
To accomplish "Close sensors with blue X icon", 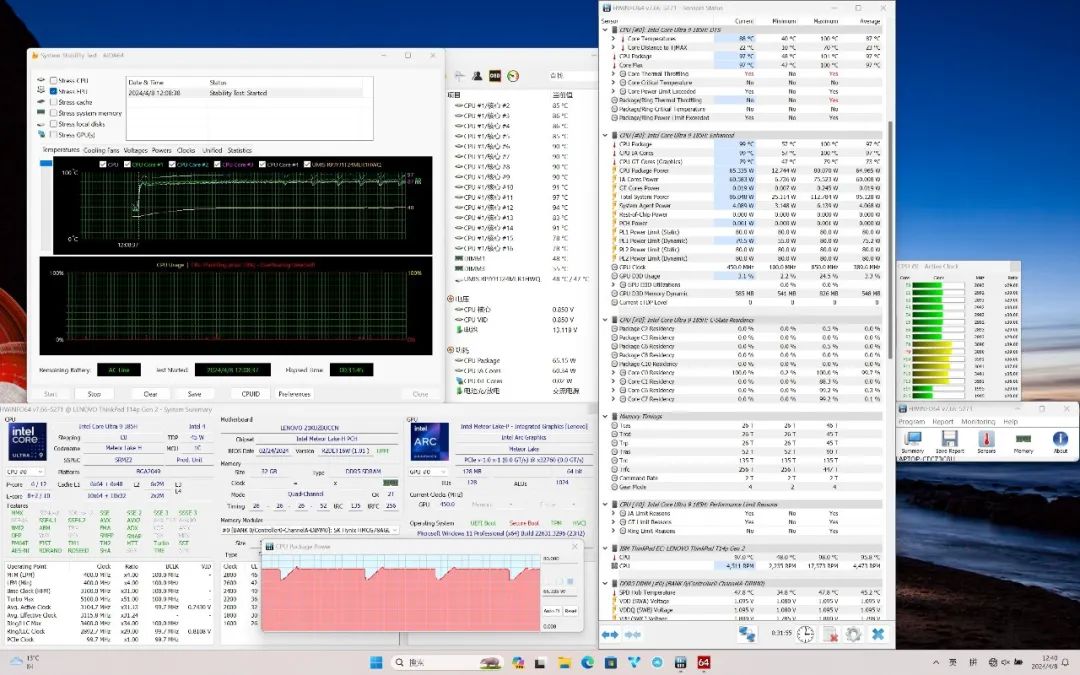I will tap(877, 634).
